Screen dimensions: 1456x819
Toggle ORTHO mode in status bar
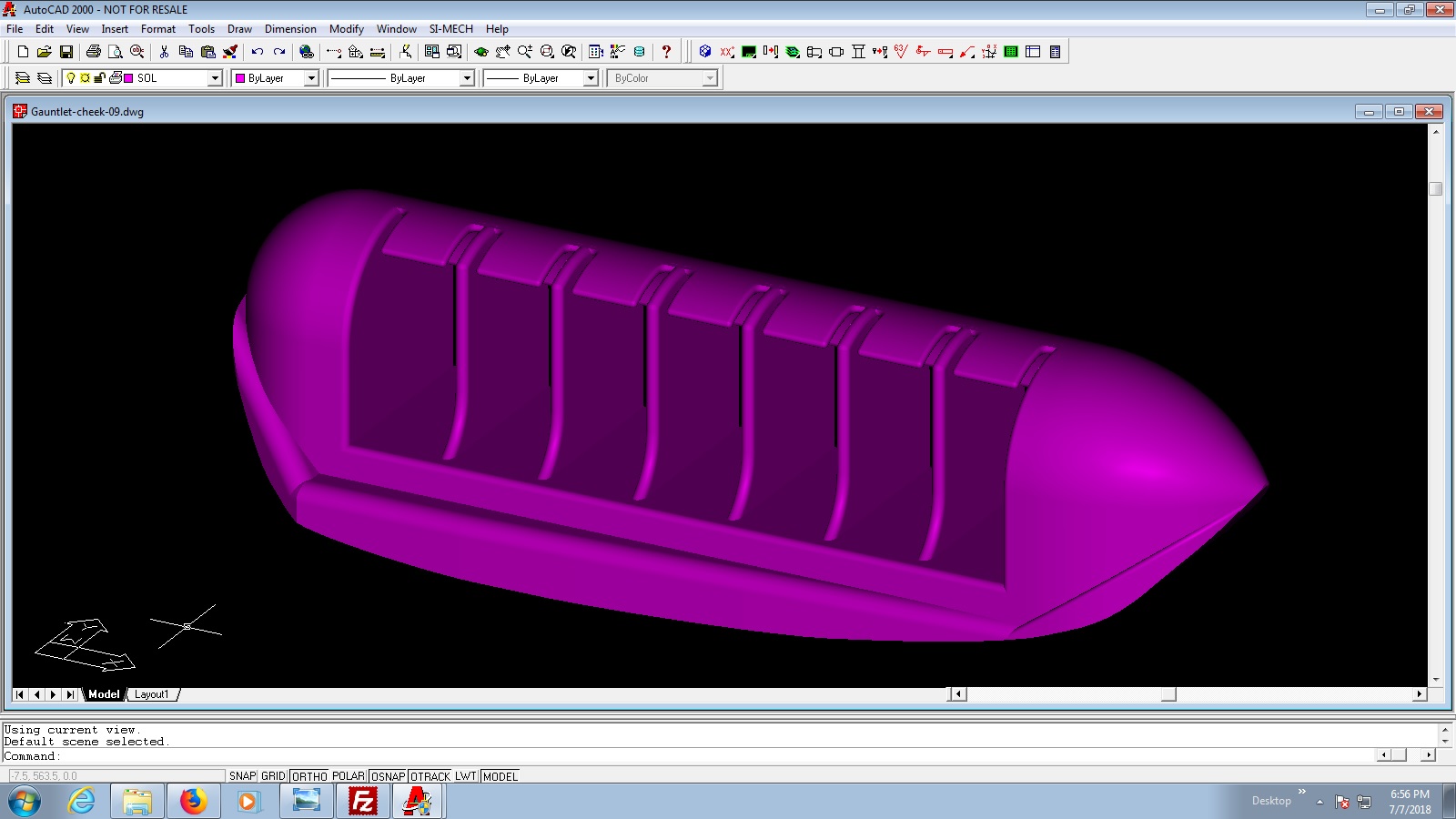point(309,776)
